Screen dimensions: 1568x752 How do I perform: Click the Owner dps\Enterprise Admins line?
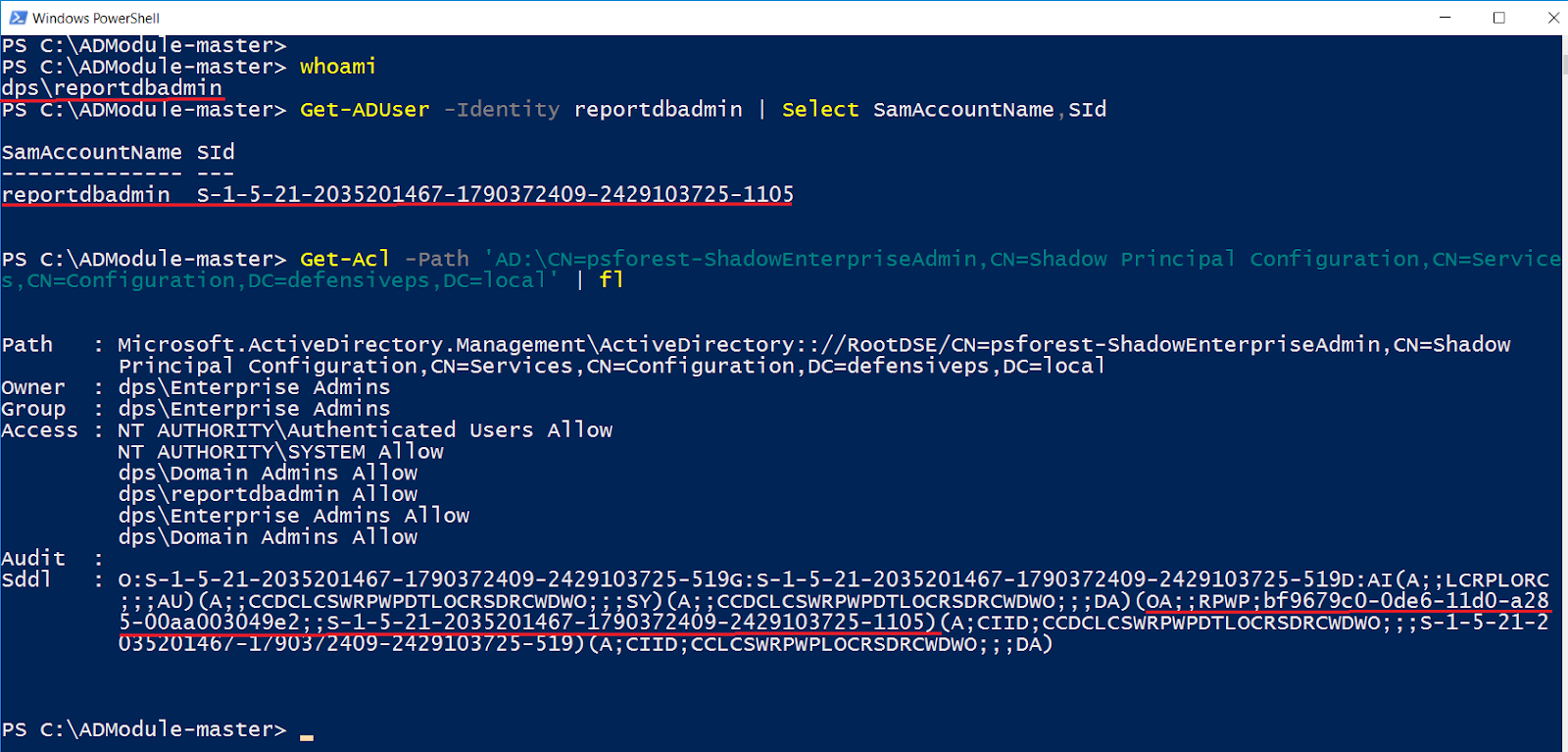pos(196,387)
